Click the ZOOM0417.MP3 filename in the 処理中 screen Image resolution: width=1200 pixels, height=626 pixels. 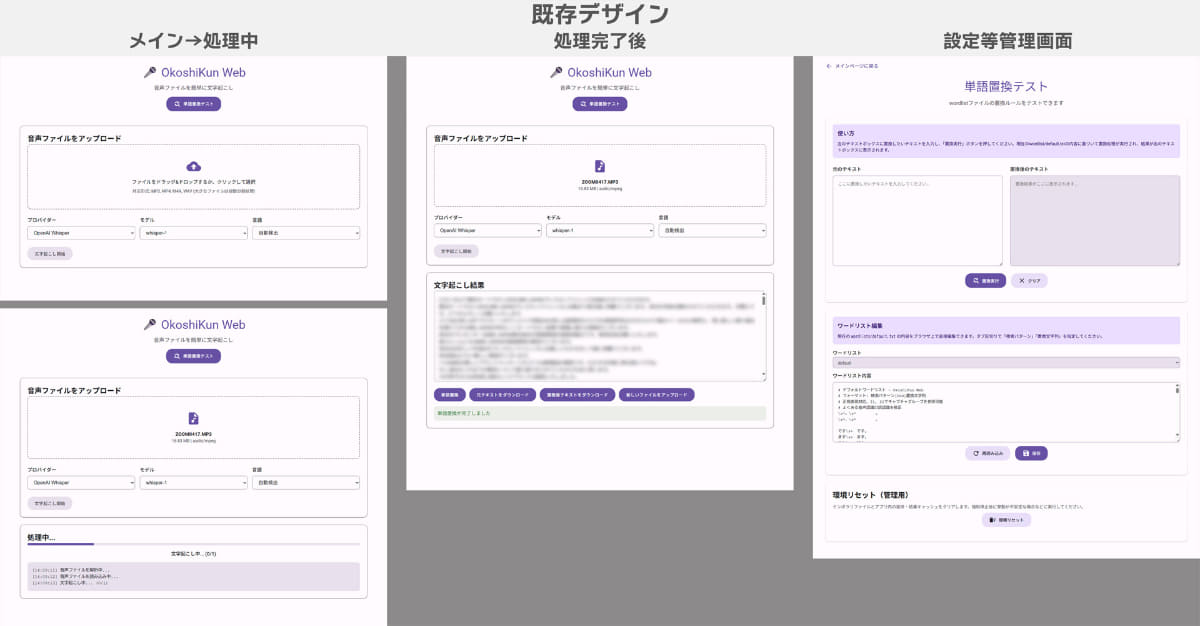194,434
